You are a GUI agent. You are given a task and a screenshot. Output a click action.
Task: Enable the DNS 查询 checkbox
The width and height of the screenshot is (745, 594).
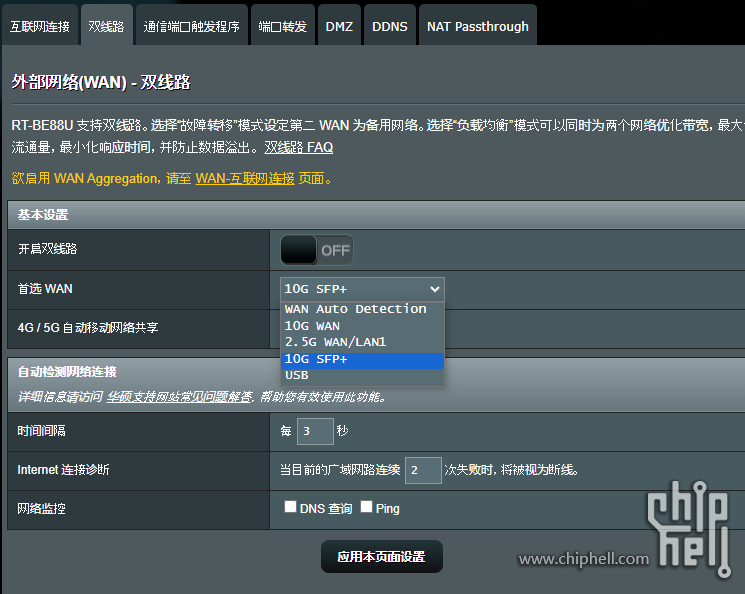(x=290, y=507)
